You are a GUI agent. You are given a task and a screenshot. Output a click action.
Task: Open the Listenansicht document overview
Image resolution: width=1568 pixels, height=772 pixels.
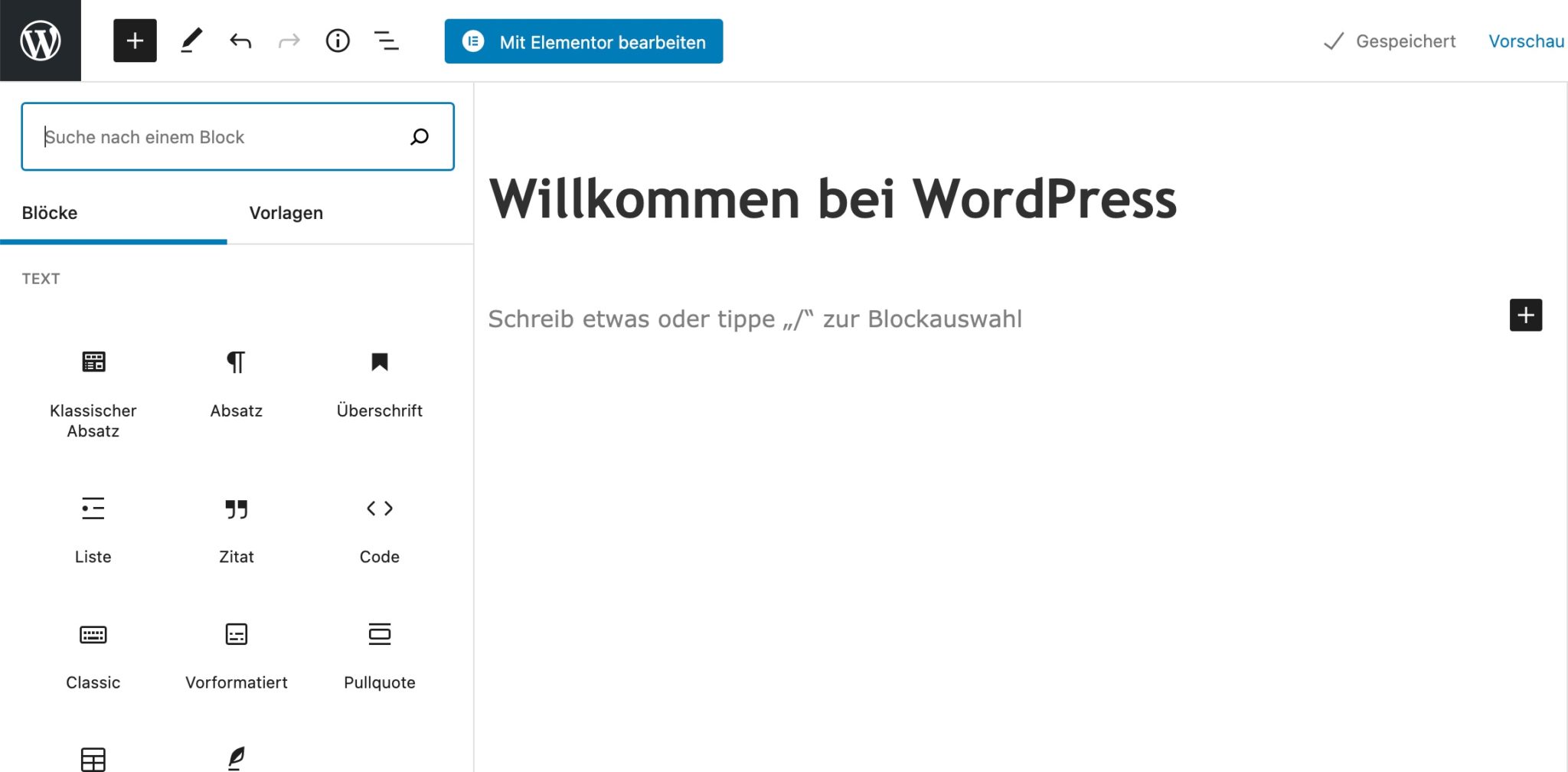[x=387, y=41]
